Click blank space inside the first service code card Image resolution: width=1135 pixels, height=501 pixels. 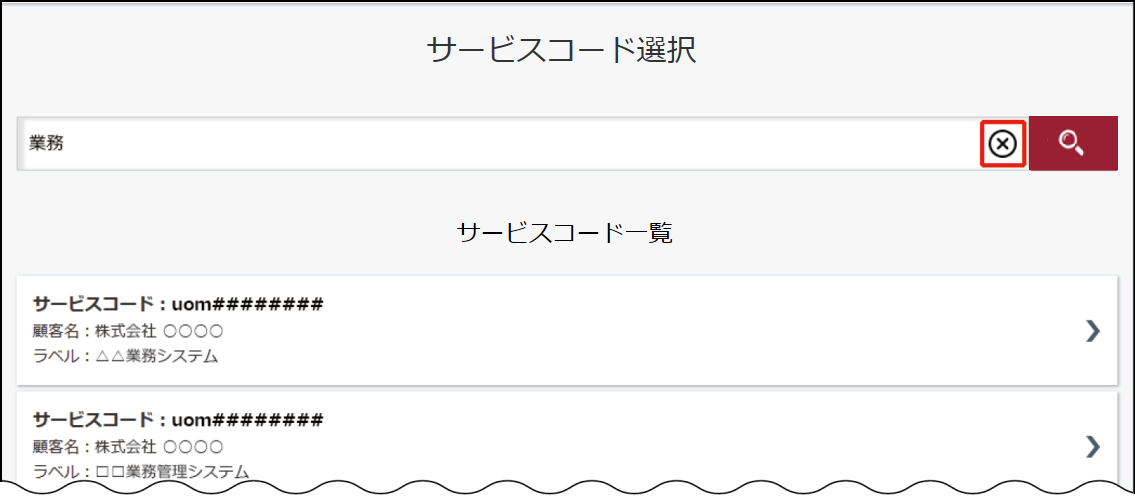point(651,330)
